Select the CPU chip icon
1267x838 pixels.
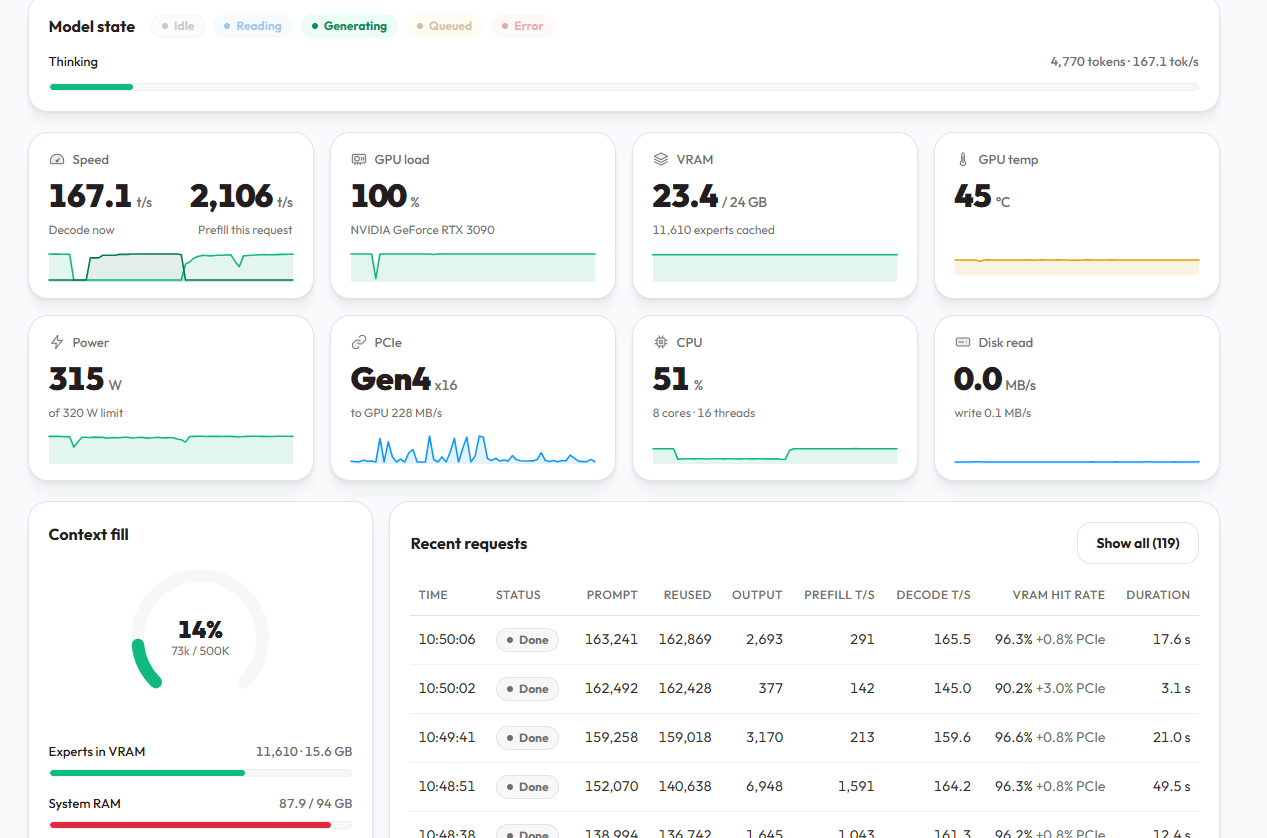tap(661, 343)
